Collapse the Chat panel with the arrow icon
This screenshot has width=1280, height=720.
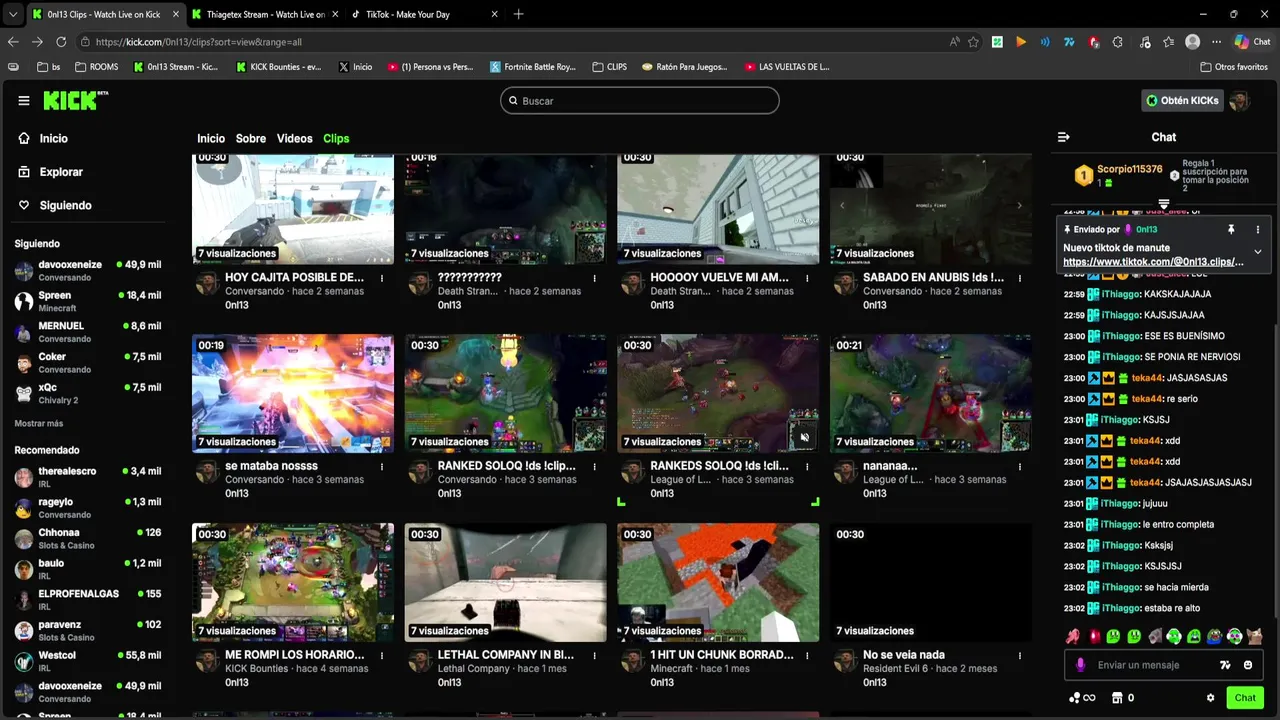pos(1064,137)
